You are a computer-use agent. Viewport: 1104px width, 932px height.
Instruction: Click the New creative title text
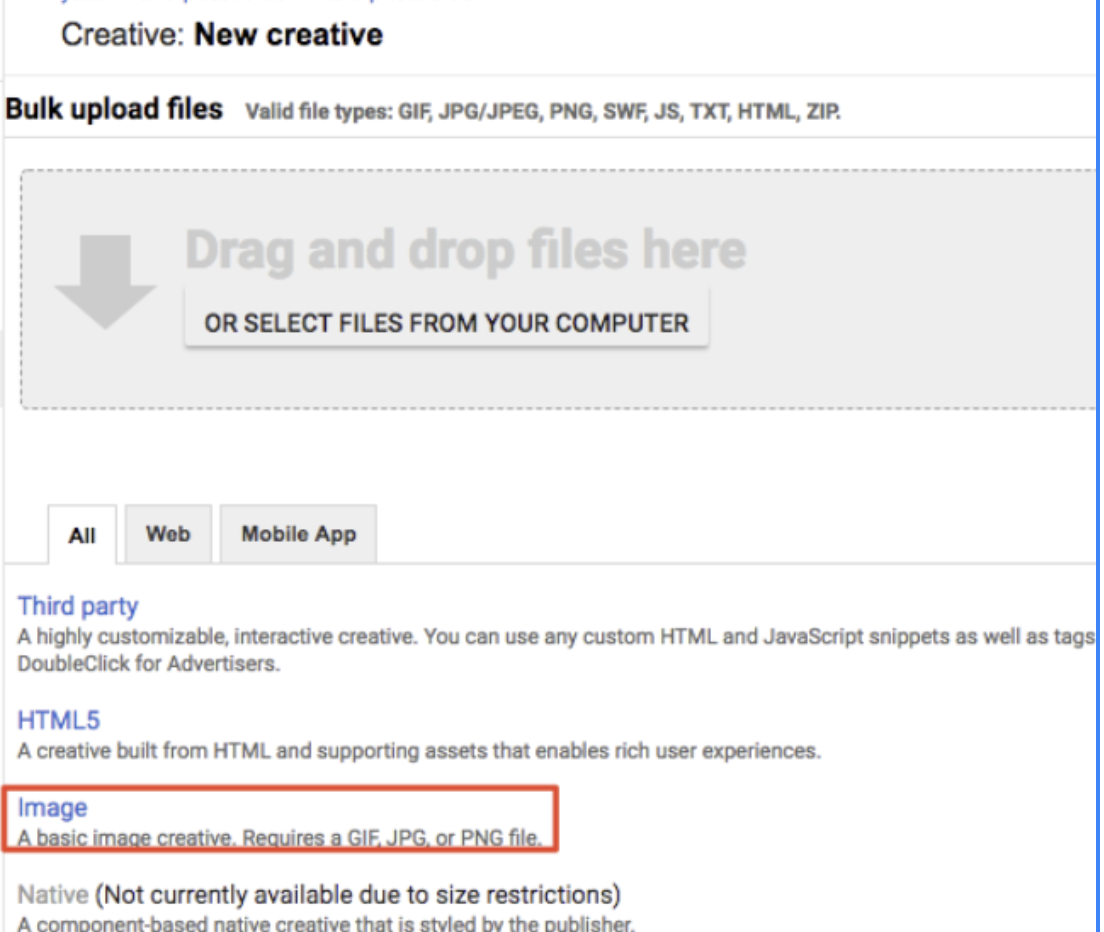pyautogui.click(x=288, y=35)
